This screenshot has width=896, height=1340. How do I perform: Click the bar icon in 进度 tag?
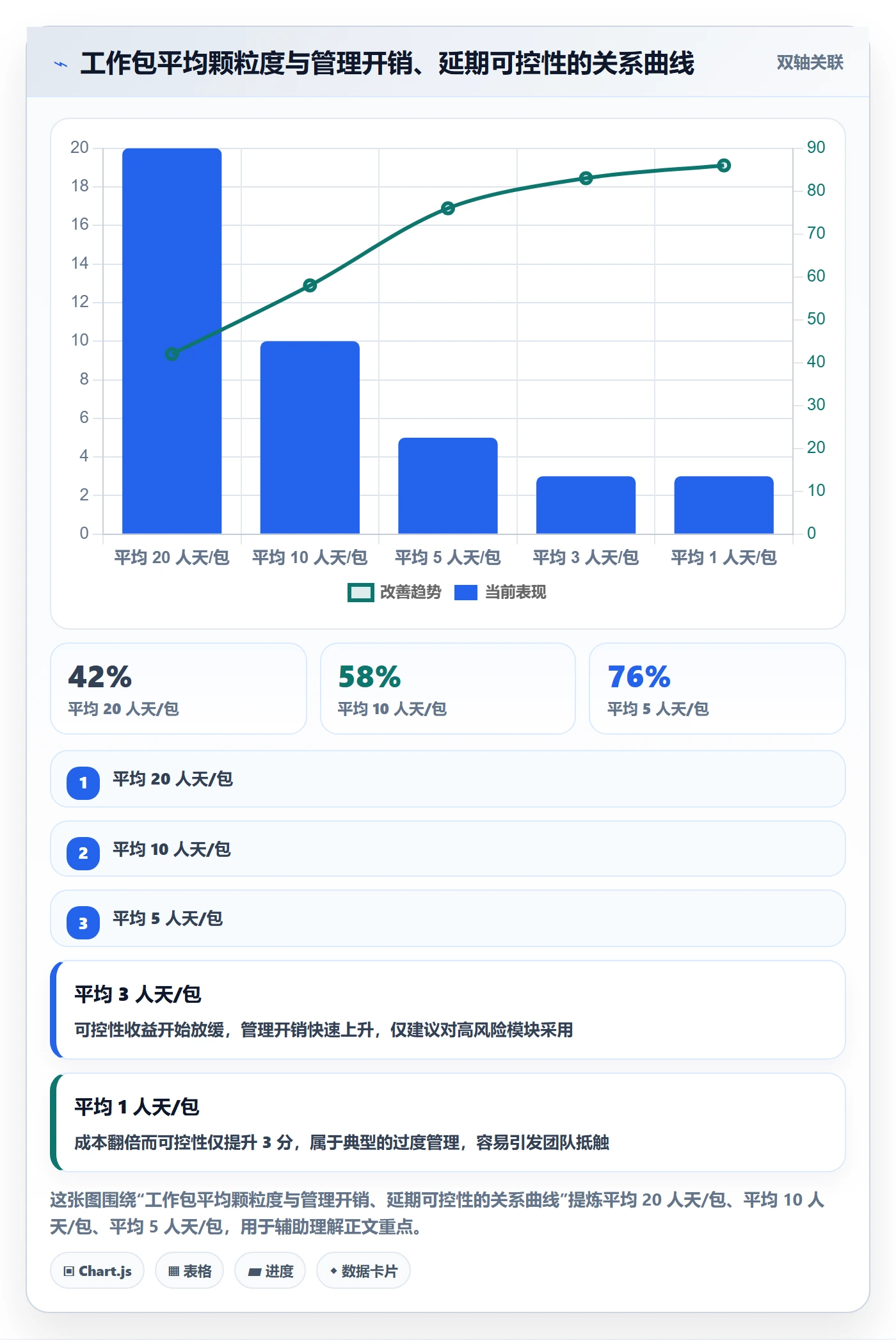(x=255, y=1272)
